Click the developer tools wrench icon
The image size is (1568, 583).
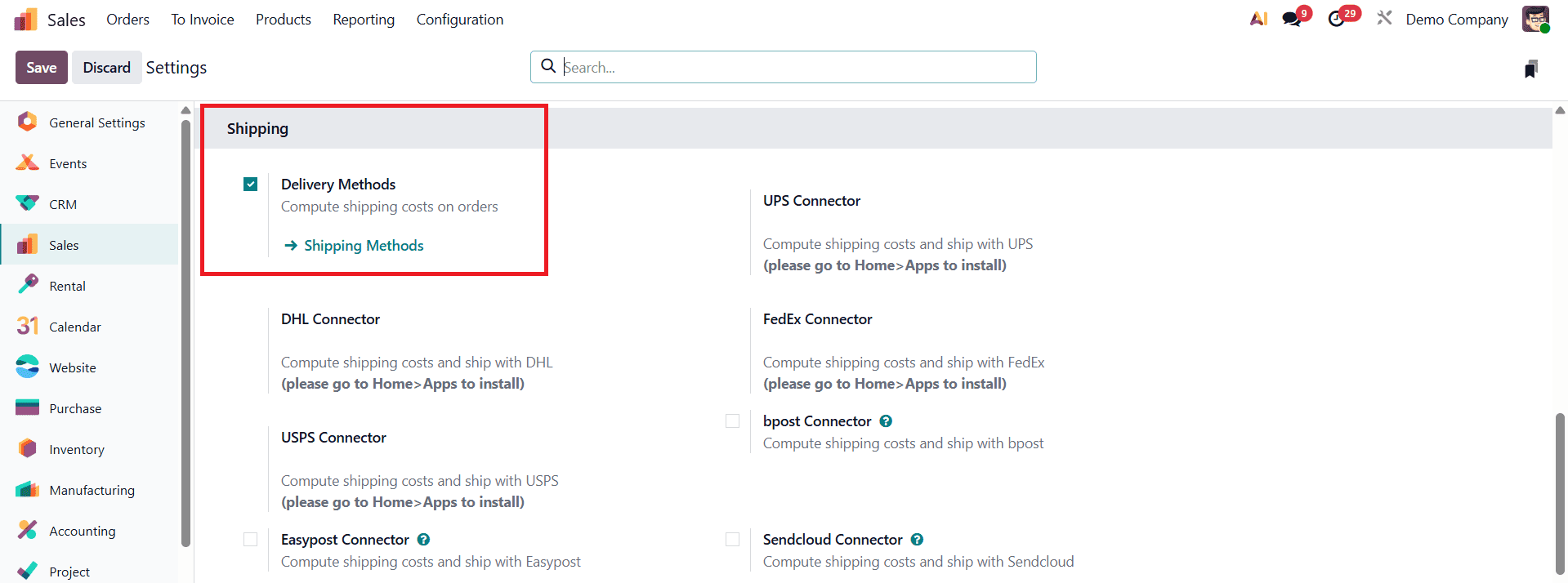(x=1384, y=18)
